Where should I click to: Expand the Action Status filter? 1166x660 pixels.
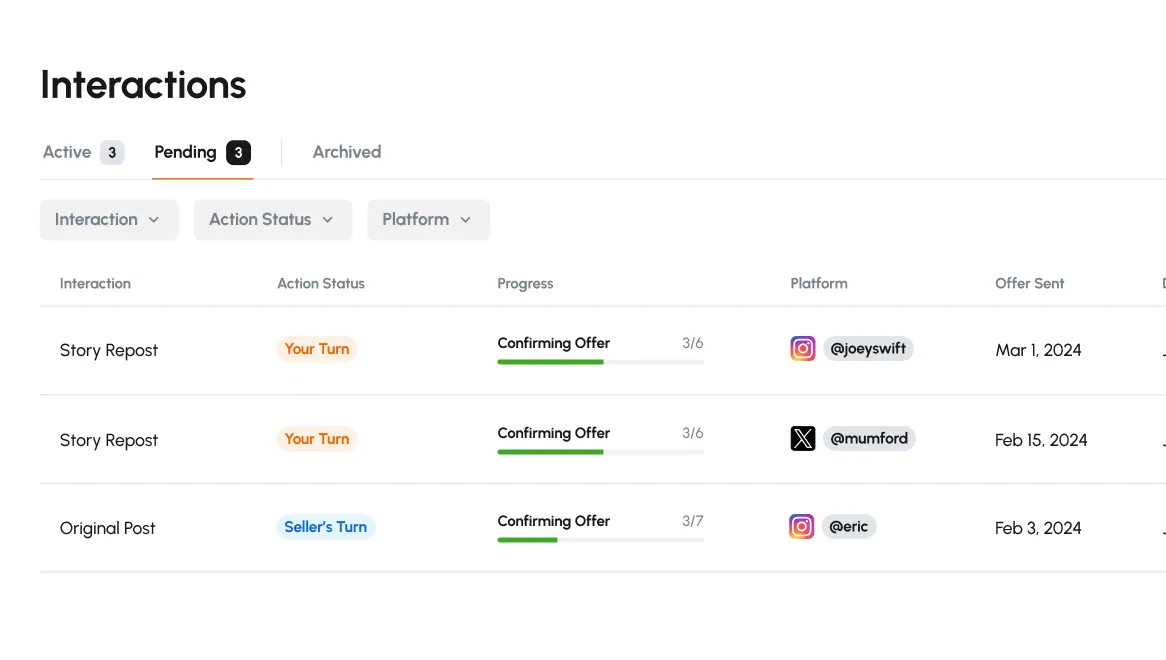point(272,220)
